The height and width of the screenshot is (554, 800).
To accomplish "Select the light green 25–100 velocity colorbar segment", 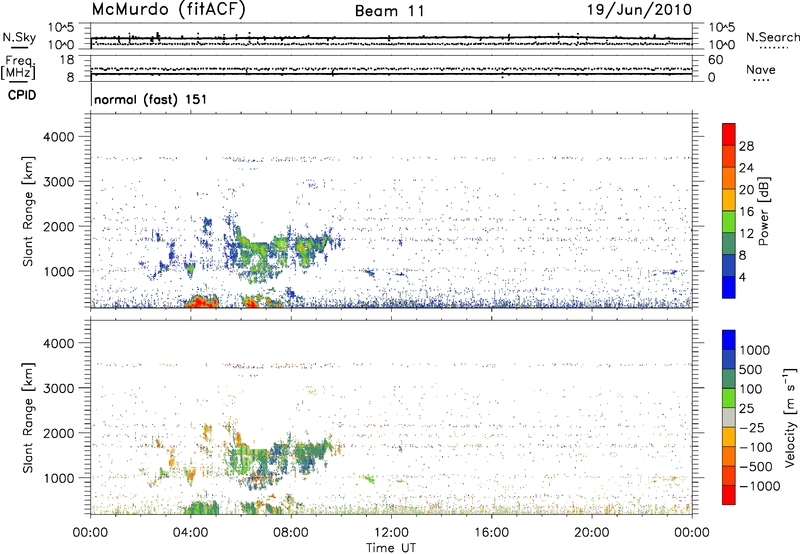I will tap(729, 398).
